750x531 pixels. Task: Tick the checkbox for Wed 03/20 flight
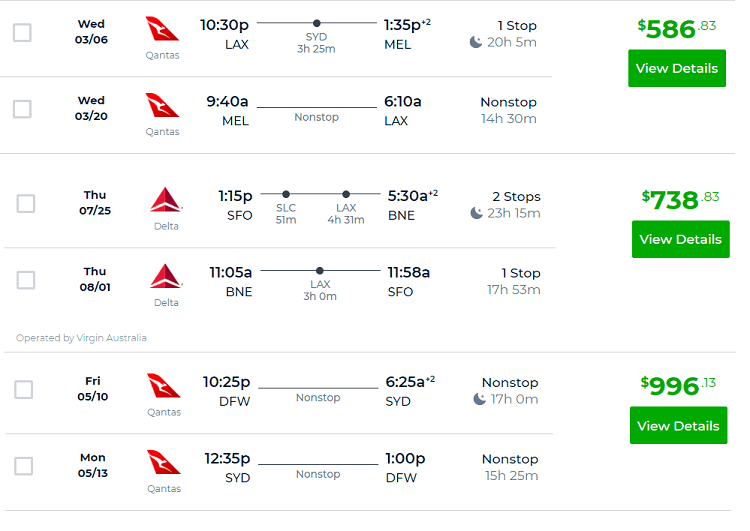click(22, 109)
